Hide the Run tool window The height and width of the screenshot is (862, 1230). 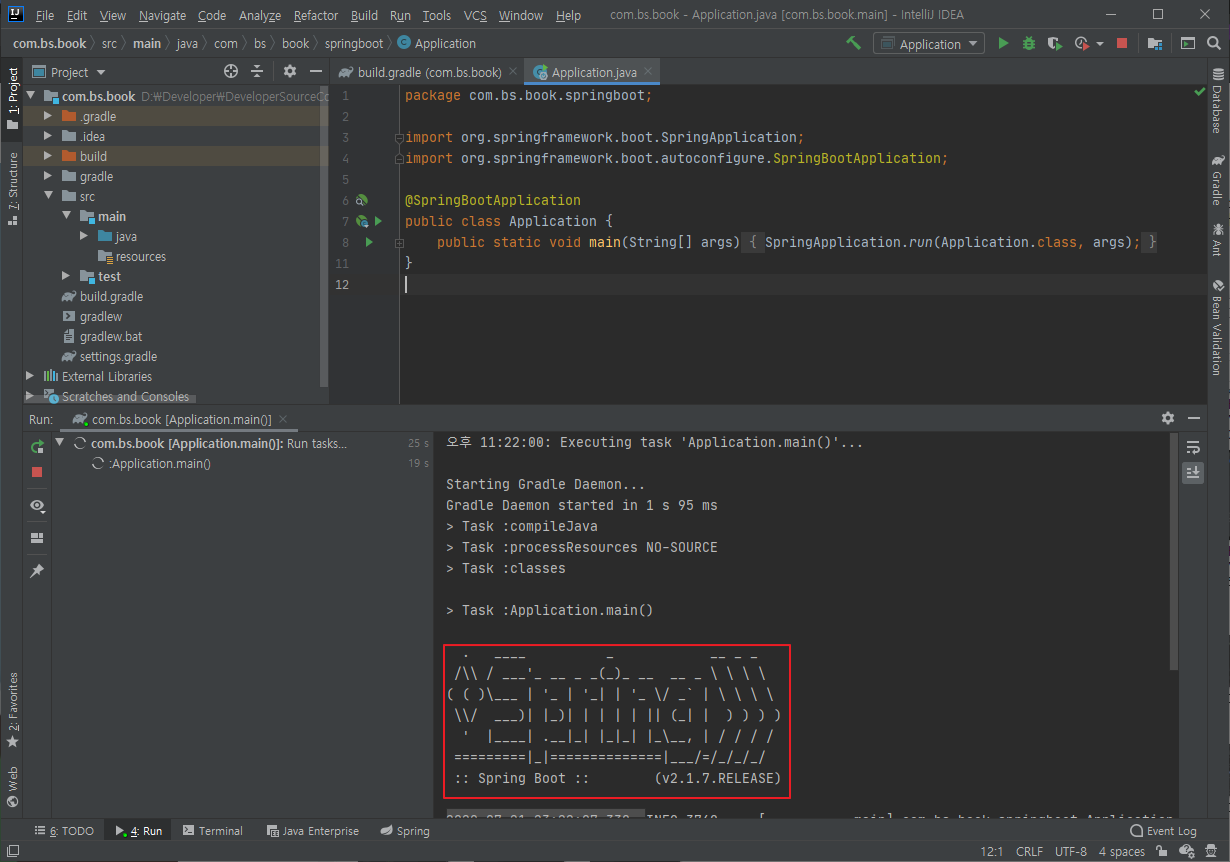point(1194,418)
